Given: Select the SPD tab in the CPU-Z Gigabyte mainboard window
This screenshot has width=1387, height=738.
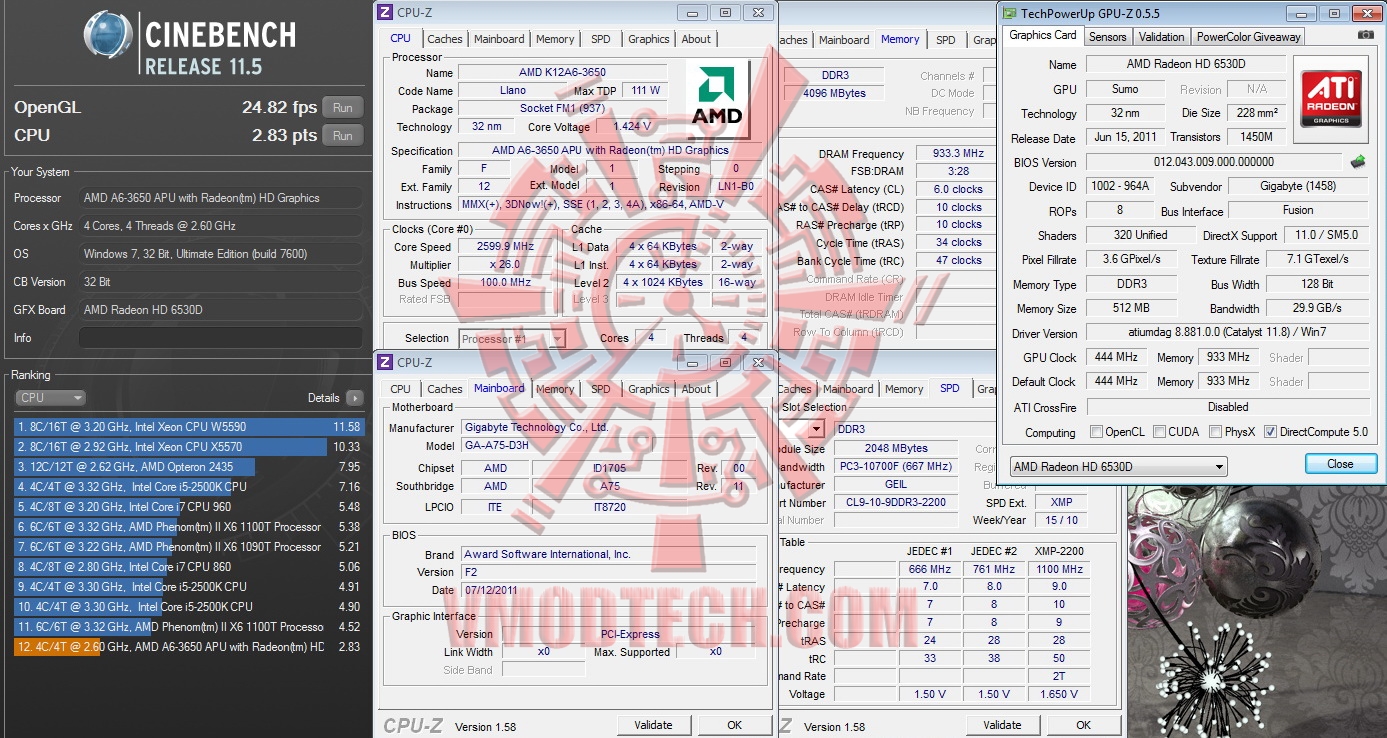Looking at the screenshot, I should pos(600,389).
